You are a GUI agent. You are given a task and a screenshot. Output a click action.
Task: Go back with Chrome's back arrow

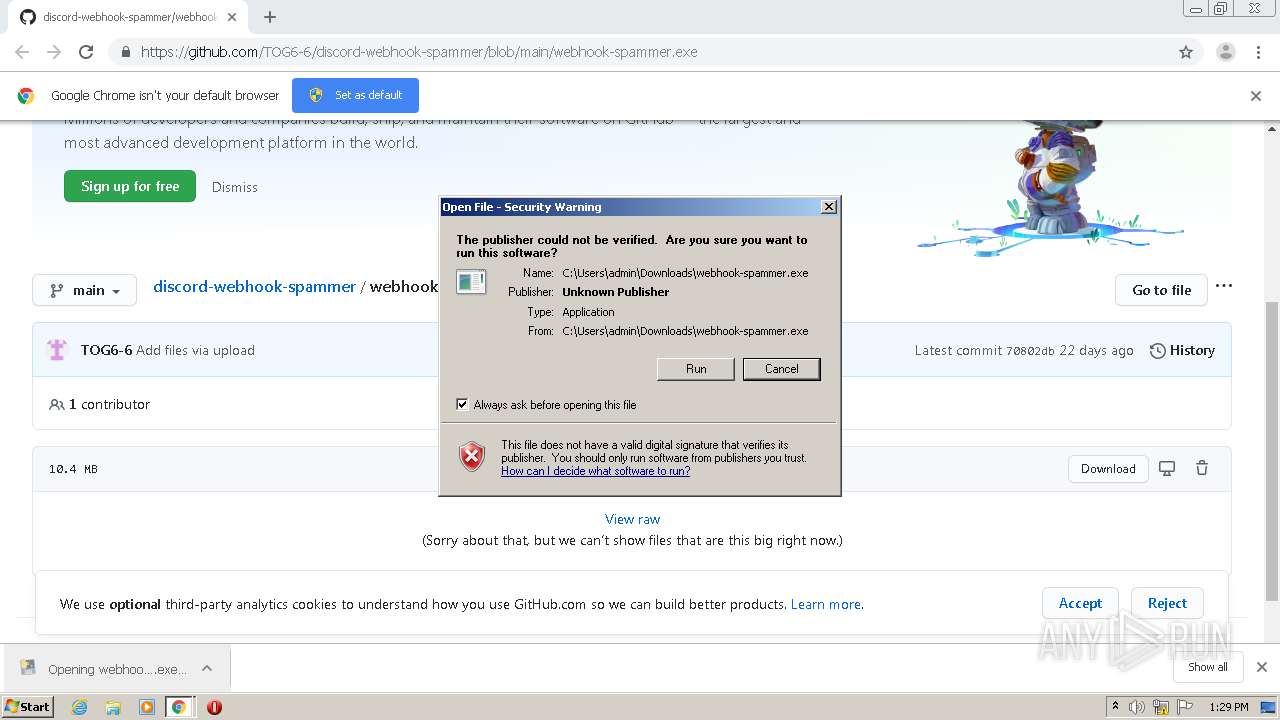22,52
